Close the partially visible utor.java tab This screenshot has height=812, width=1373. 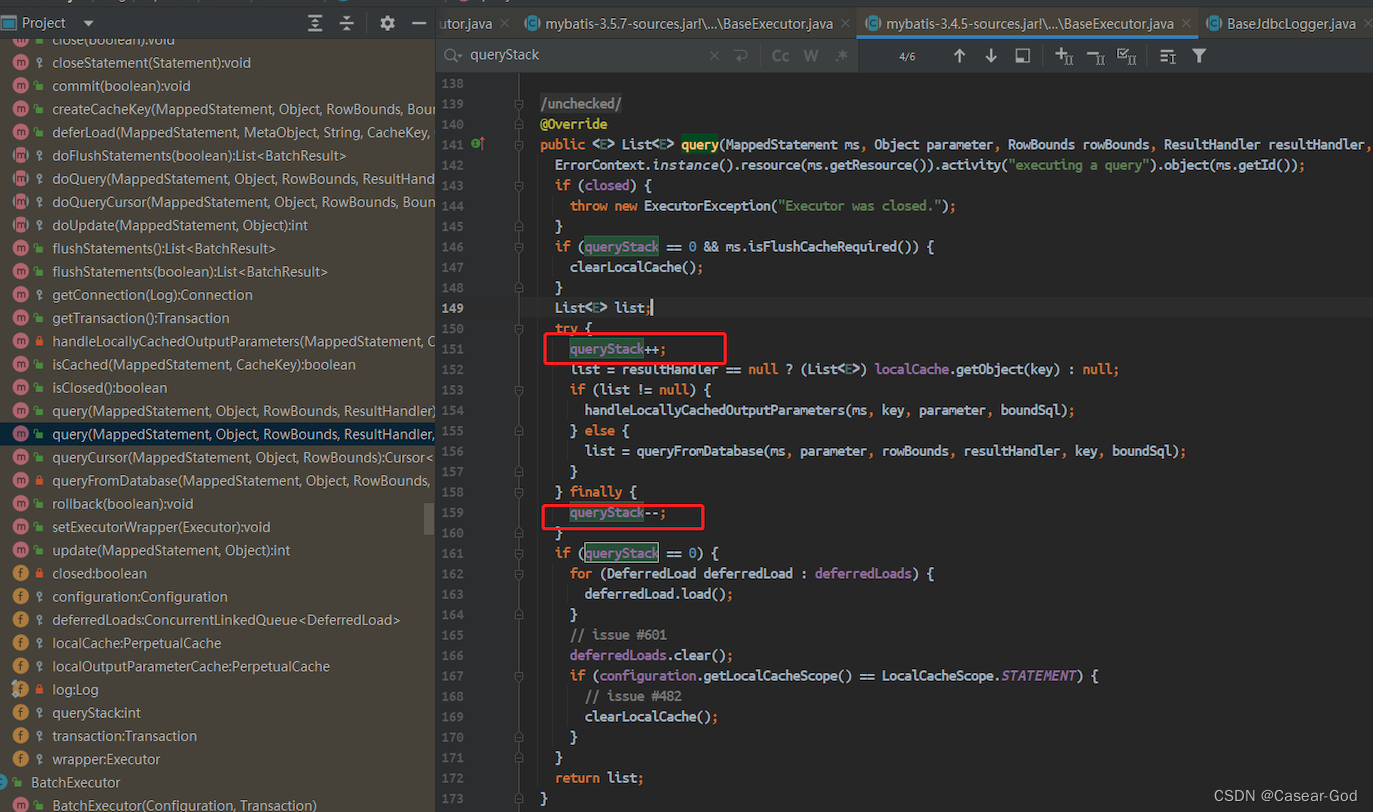pos(506,23)
